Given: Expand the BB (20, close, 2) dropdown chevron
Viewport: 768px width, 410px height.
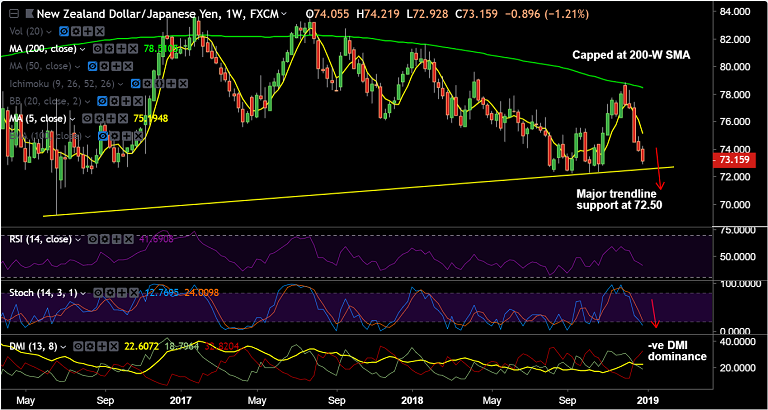Looking at the screenshot, I should (x=87, y=101).
